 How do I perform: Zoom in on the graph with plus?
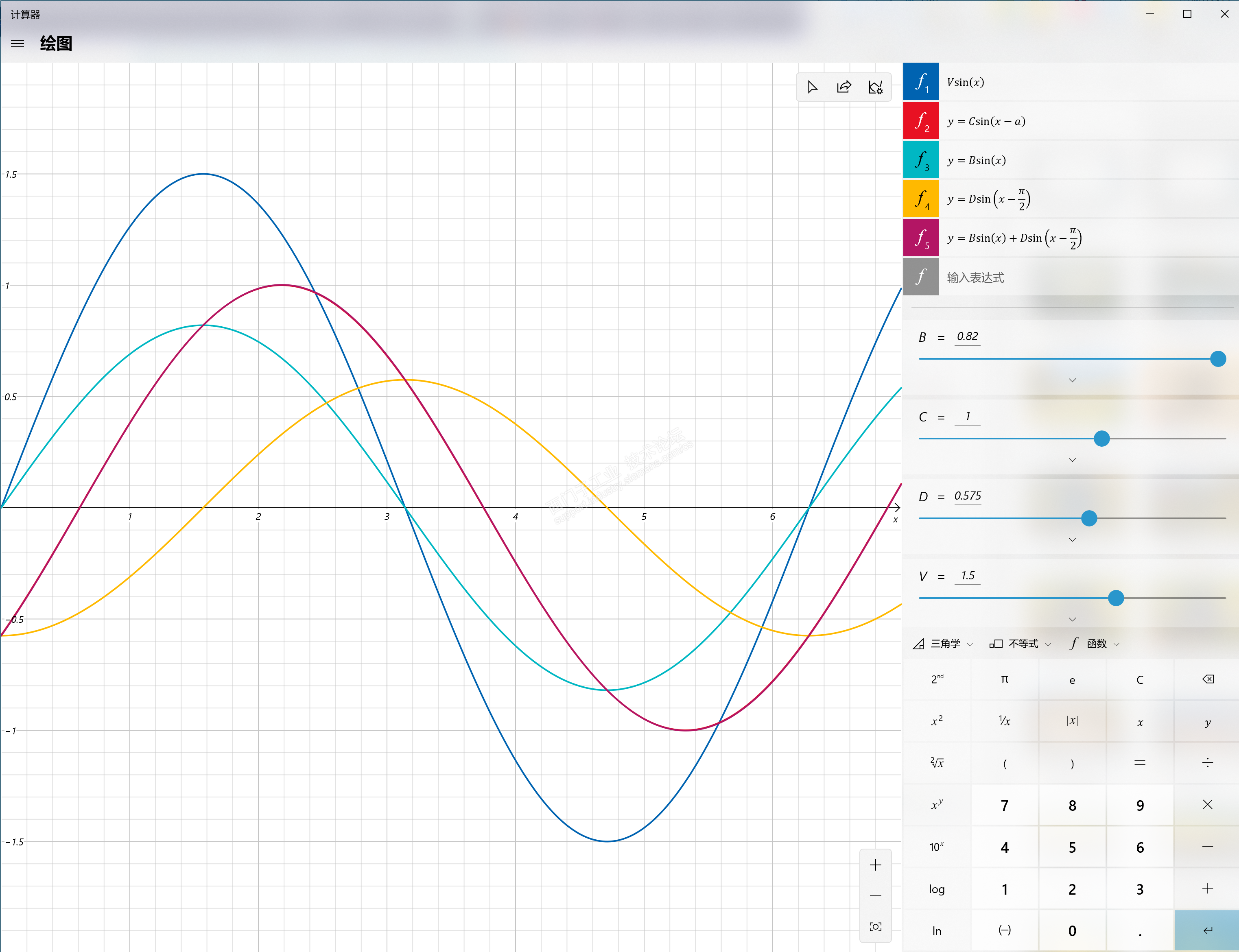876,865
